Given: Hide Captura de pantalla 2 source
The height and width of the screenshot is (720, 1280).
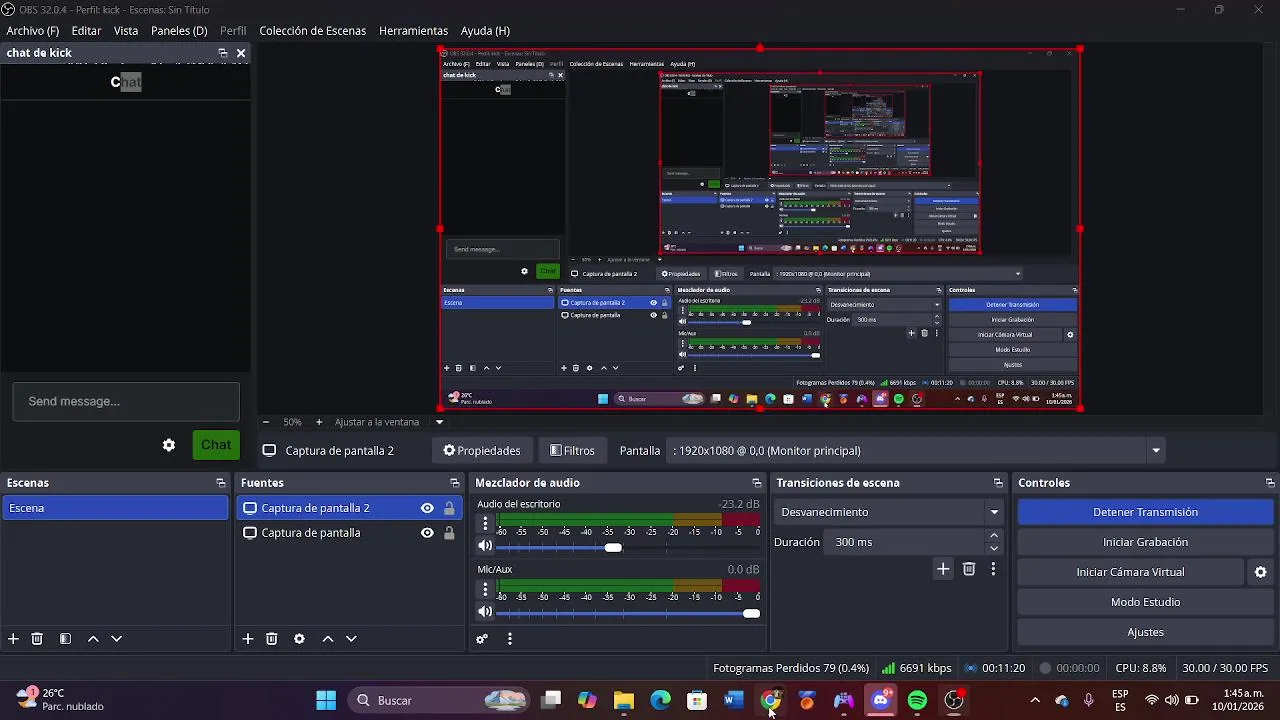Looking at the screenshot, I should tap(427, 508).
